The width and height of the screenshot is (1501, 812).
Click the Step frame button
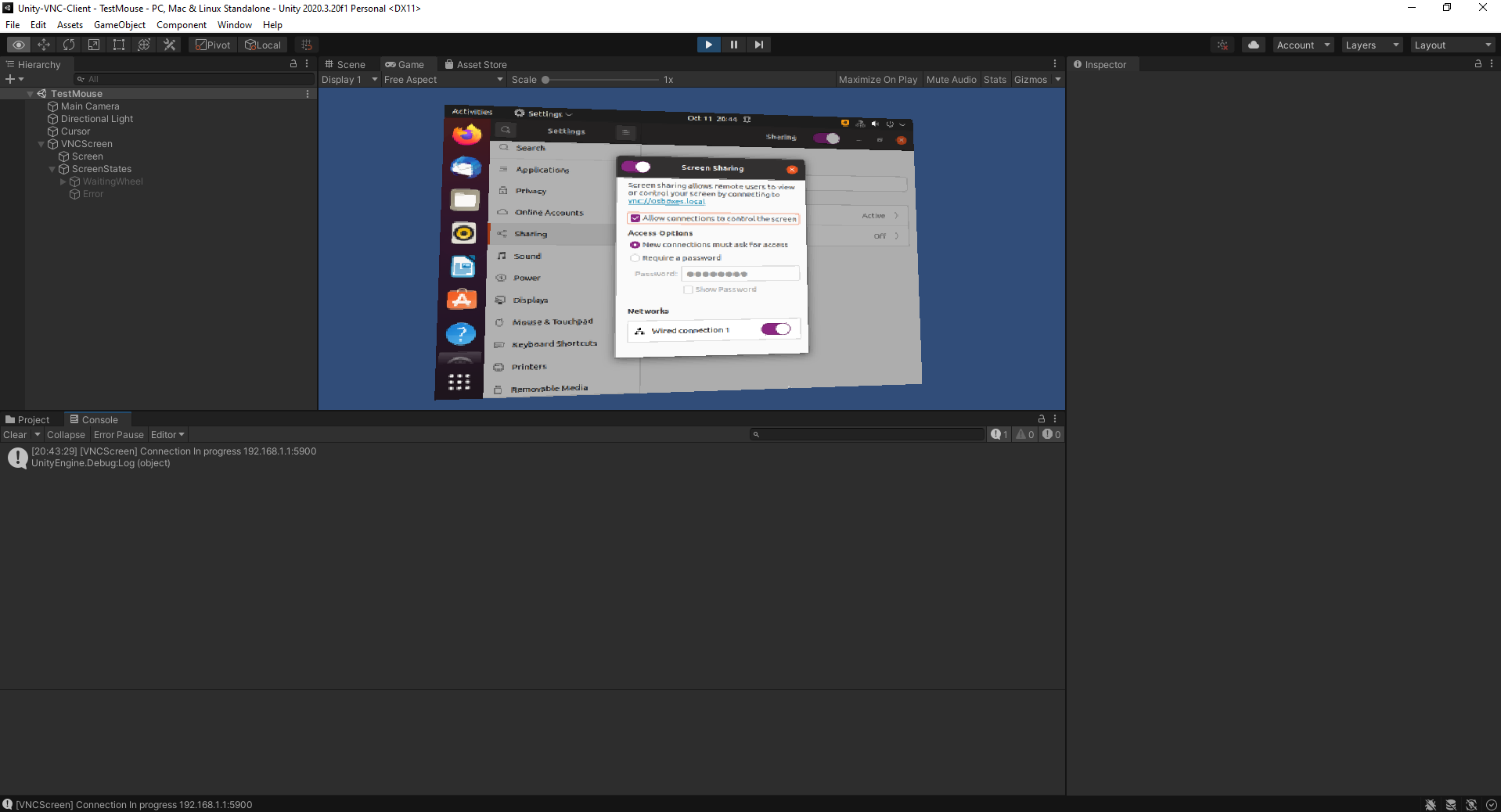(758, 45)
